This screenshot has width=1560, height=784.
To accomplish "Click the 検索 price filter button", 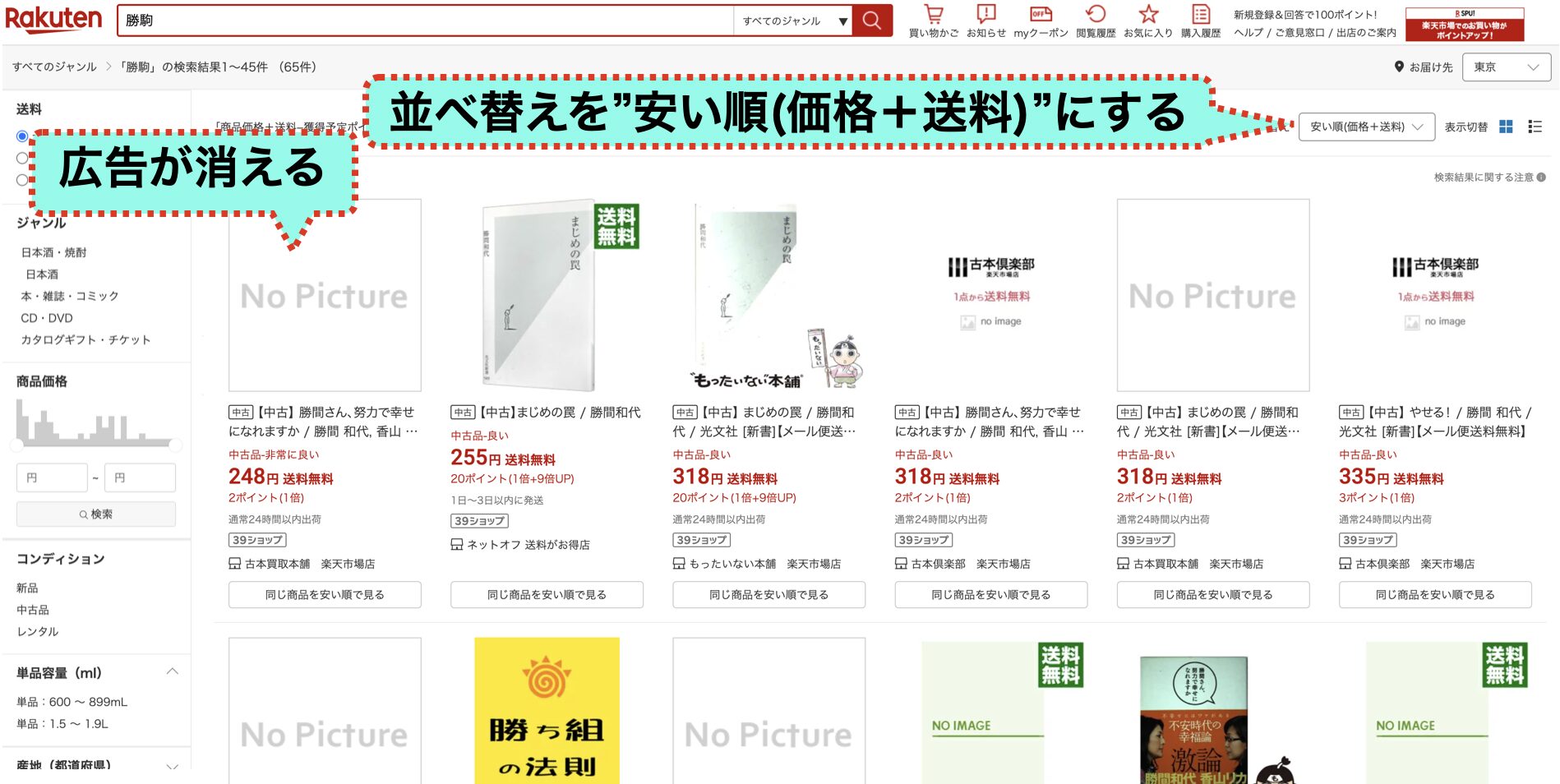I will click(96, 514).
